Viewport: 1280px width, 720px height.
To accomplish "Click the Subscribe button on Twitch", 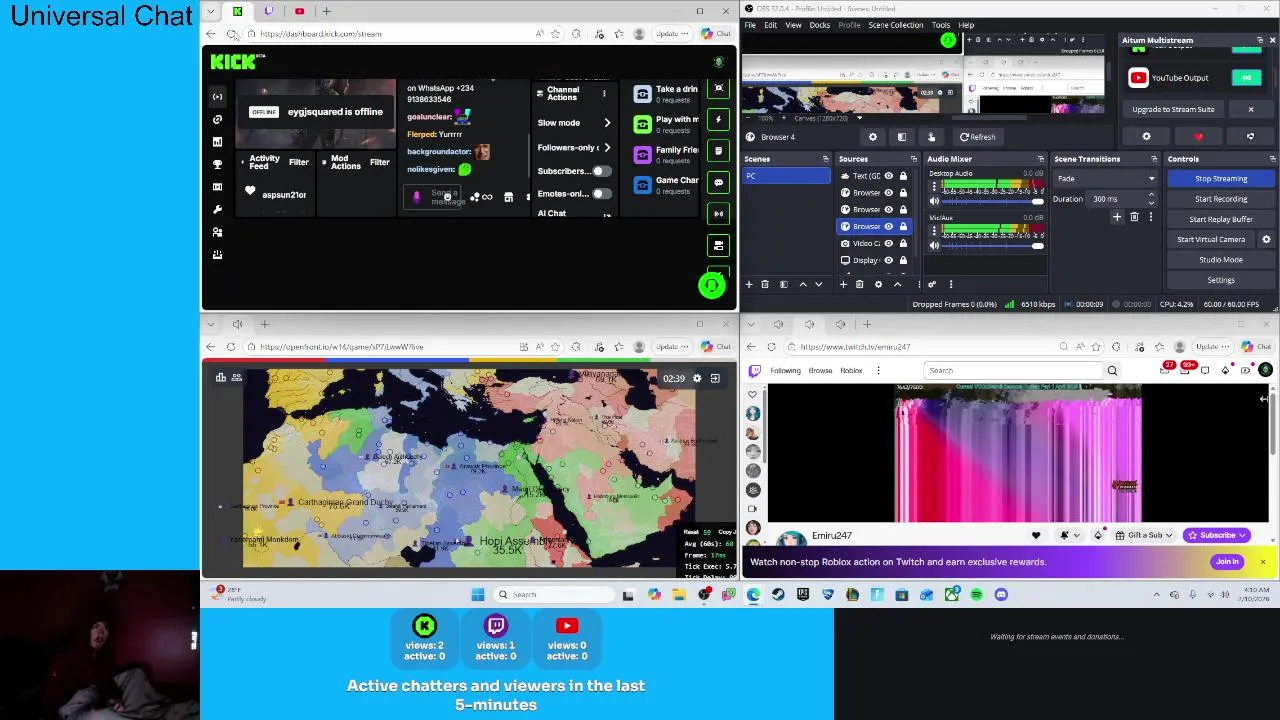I will tap(1216, 535).
